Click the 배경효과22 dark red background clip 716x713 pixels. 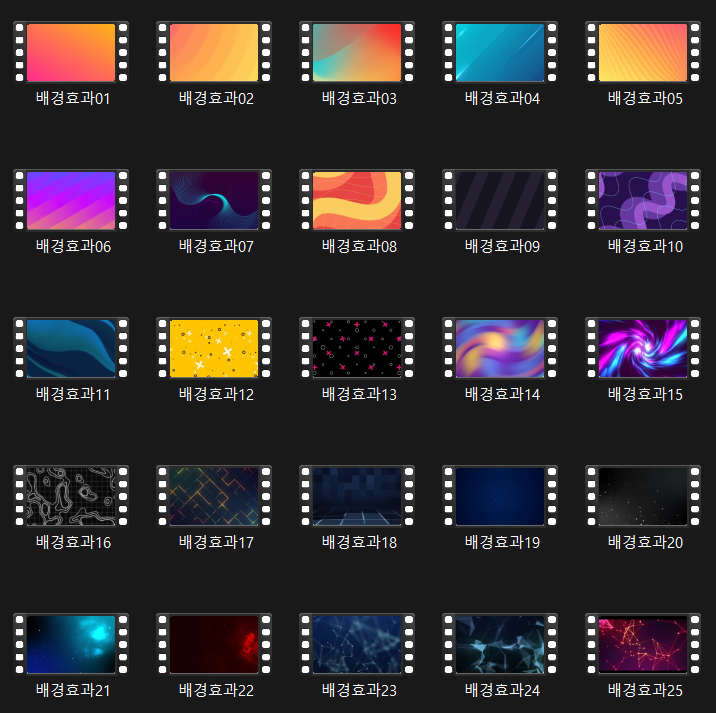point(214,644)
